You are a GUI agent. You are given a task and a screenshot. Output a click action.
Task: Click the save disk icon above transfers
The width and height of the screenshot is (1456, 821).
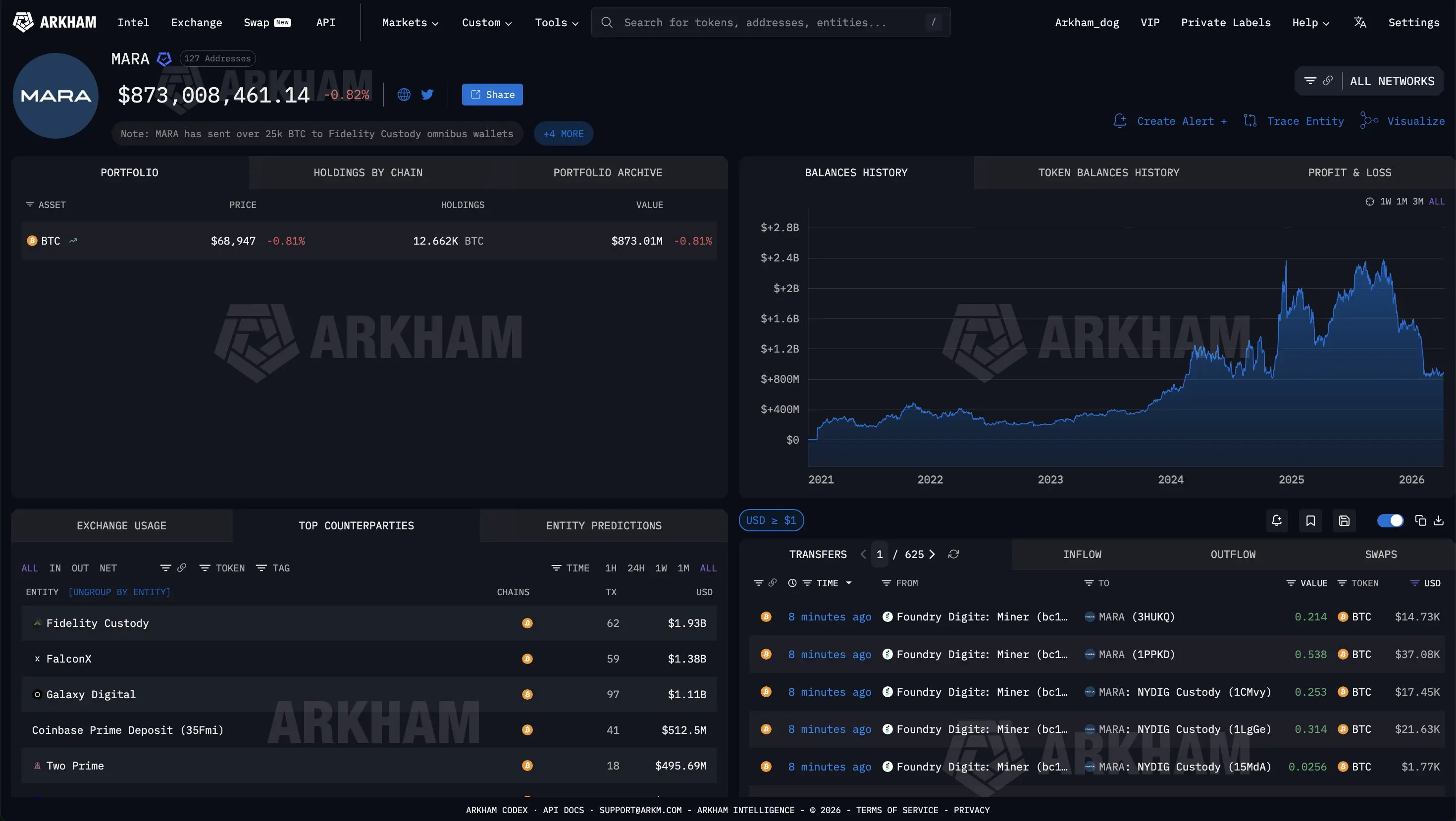click(1344, 520)
